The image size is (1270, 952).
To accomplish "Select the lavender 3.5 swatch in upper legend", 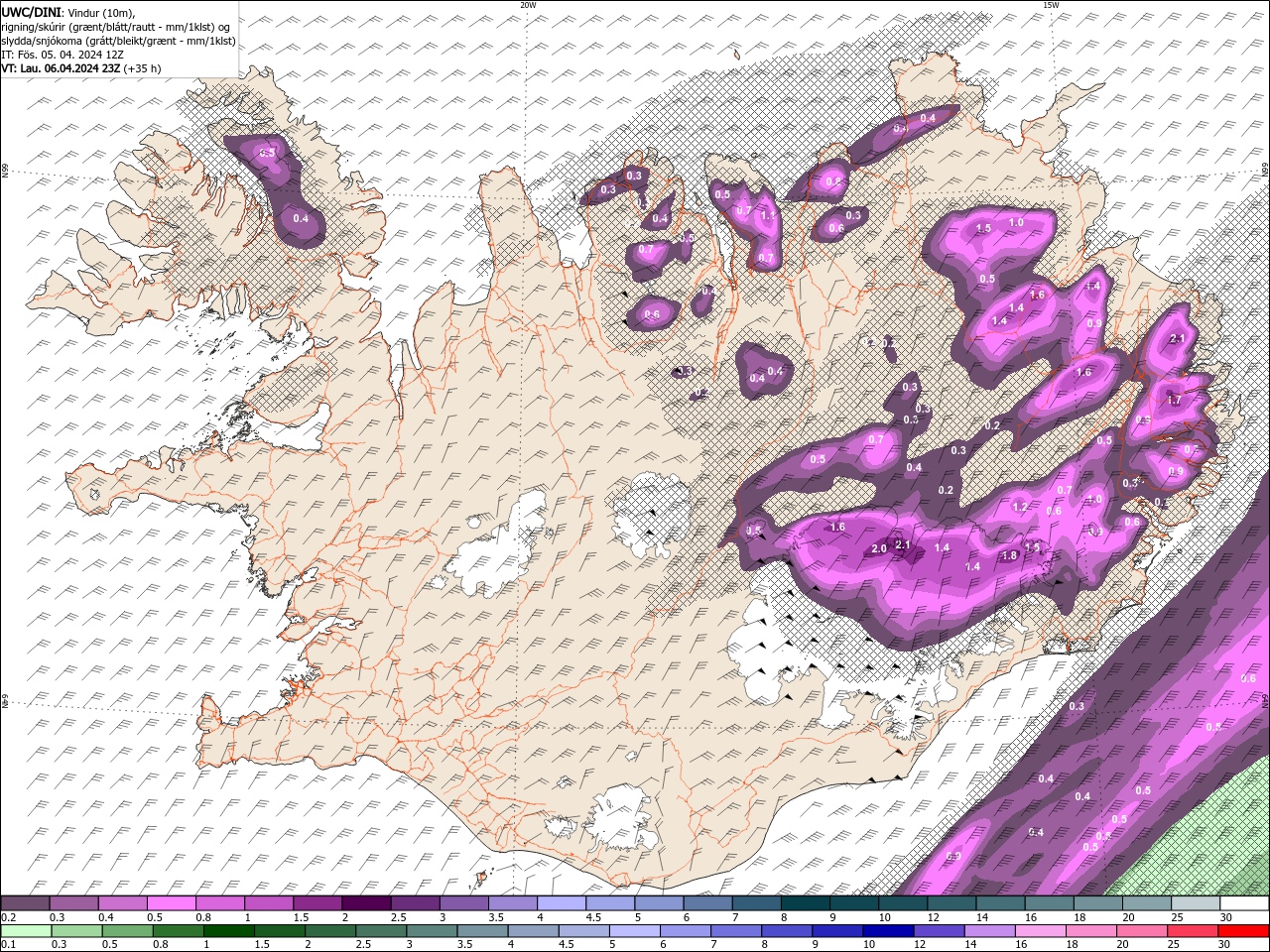I will coord(512,903).
